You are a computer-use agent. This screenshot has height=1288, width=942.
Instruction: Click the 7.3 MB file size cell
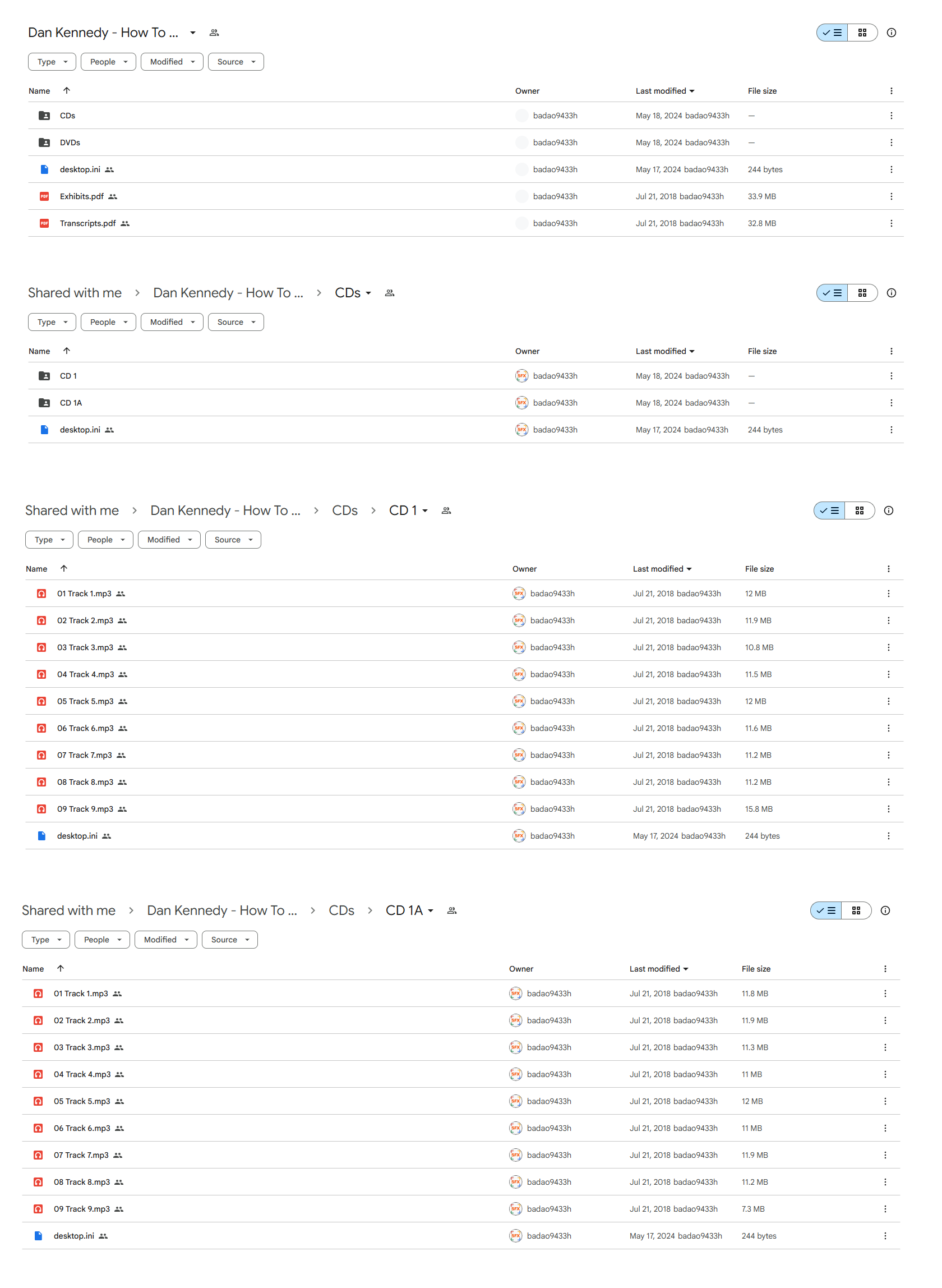(752, 1209)
